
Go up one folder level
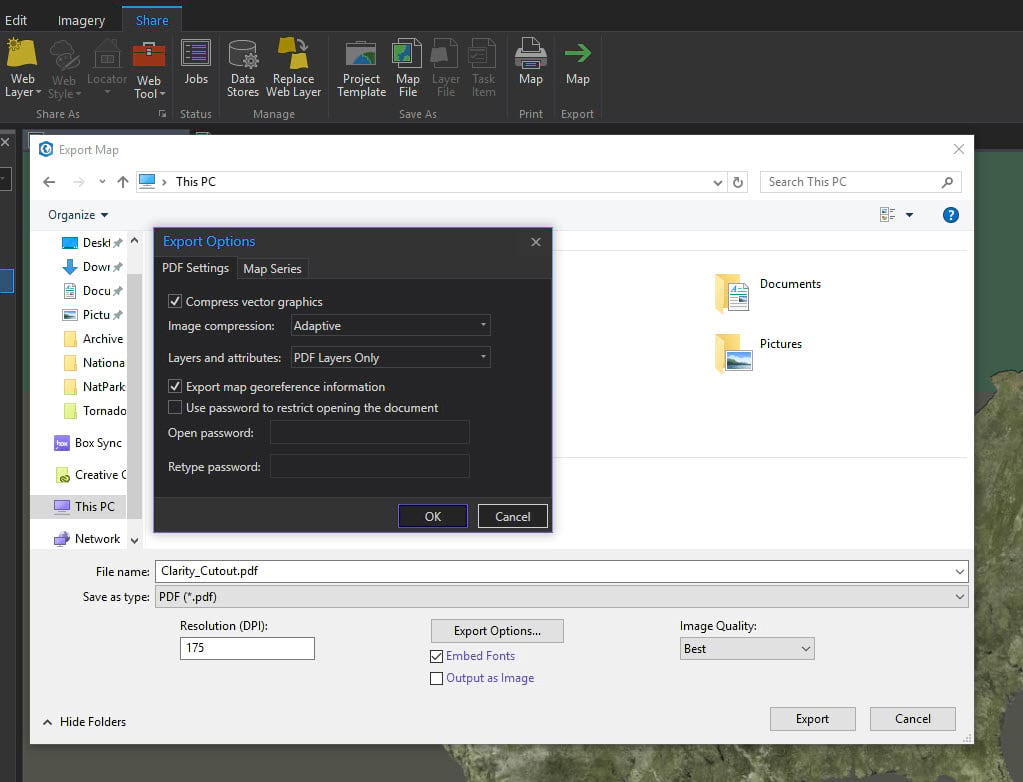123,182
